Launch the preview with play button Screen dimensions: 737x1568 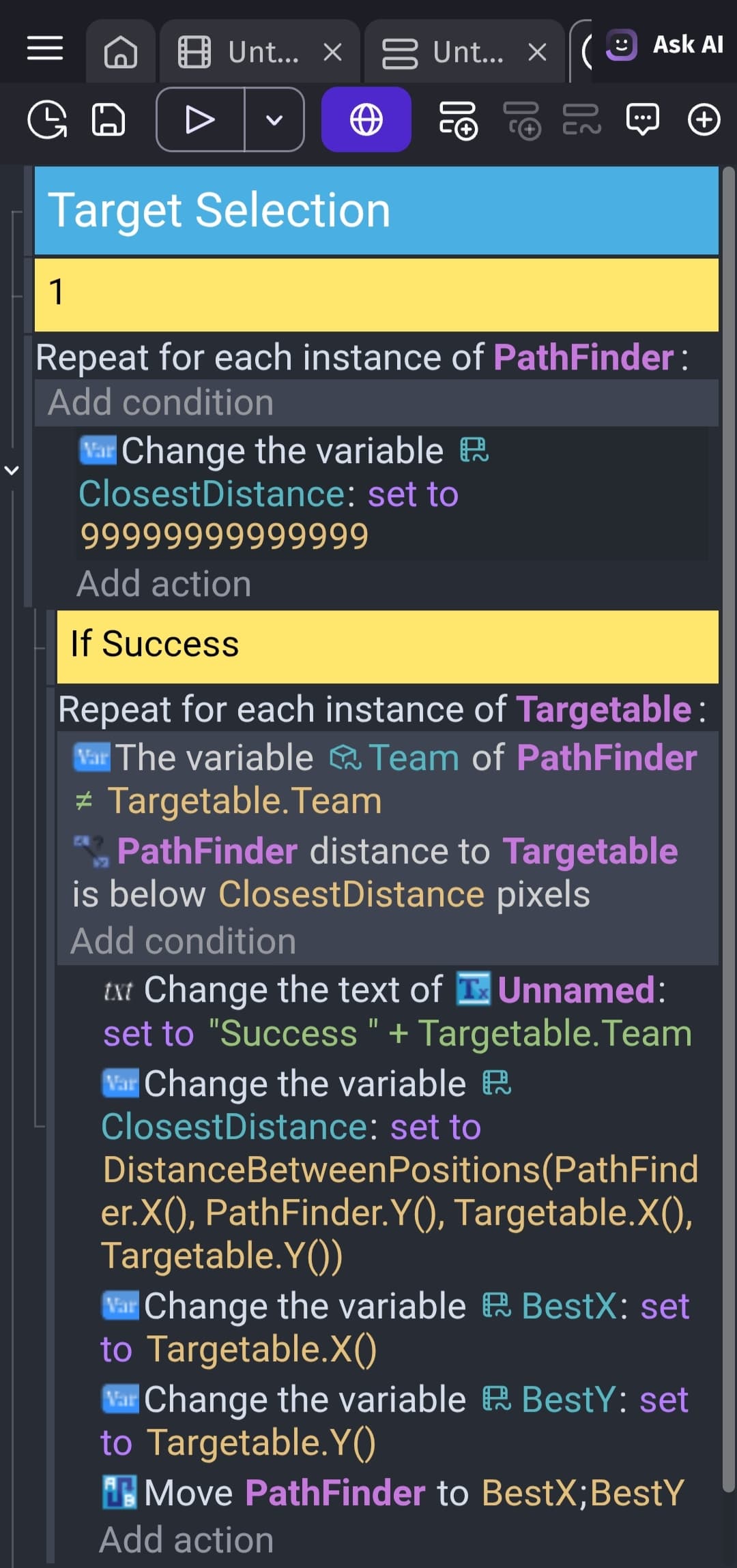point(200,119)
